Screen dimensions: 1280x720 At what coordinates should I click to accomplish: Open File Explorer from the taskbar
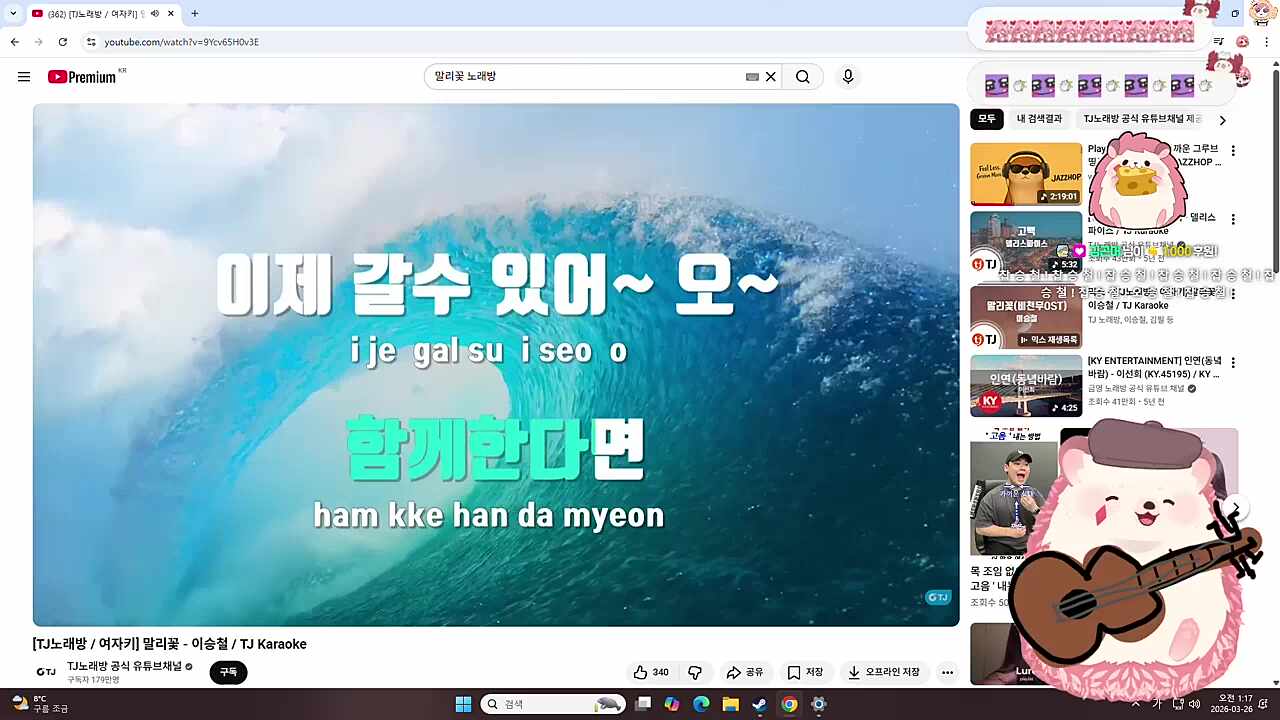pos(730,704)
